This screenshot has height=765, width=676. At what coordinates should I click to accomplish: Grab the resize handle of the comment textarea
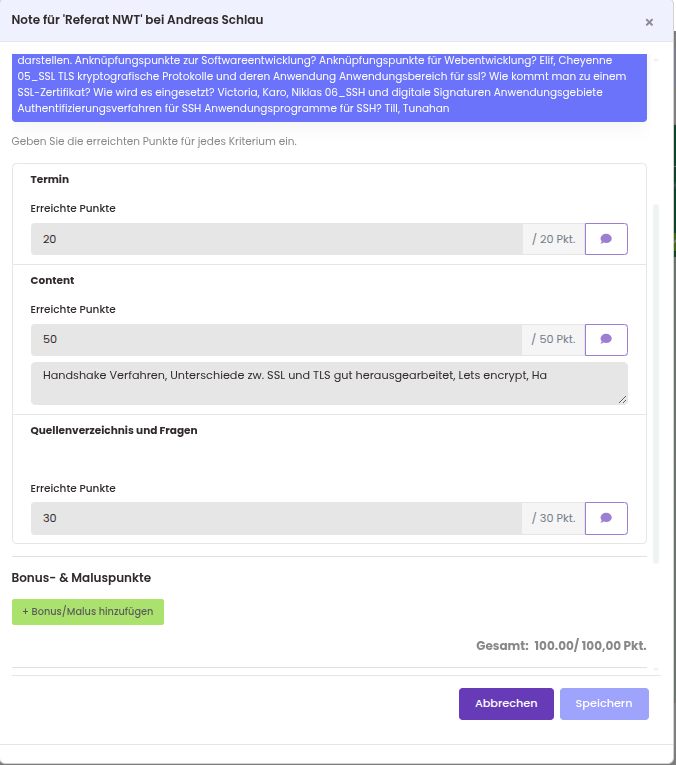point(622,399)
